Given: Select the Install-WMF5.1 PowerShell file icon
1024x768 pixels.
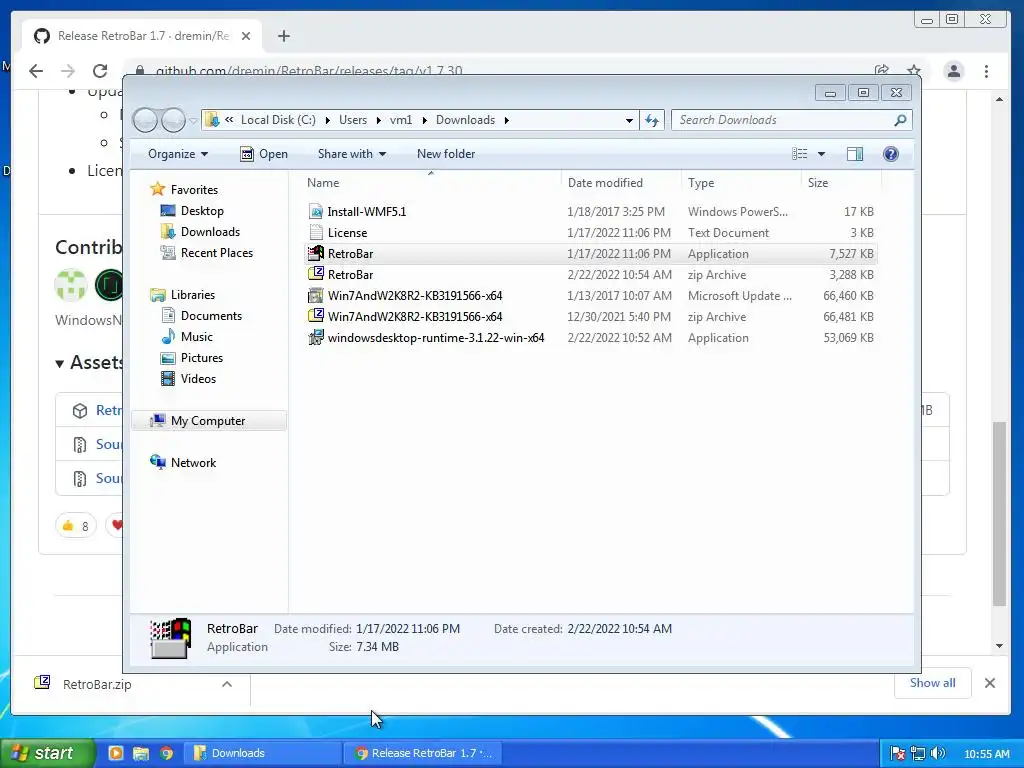Looking at the screenshot, I should pyautogui.click(x=316, y=212).
